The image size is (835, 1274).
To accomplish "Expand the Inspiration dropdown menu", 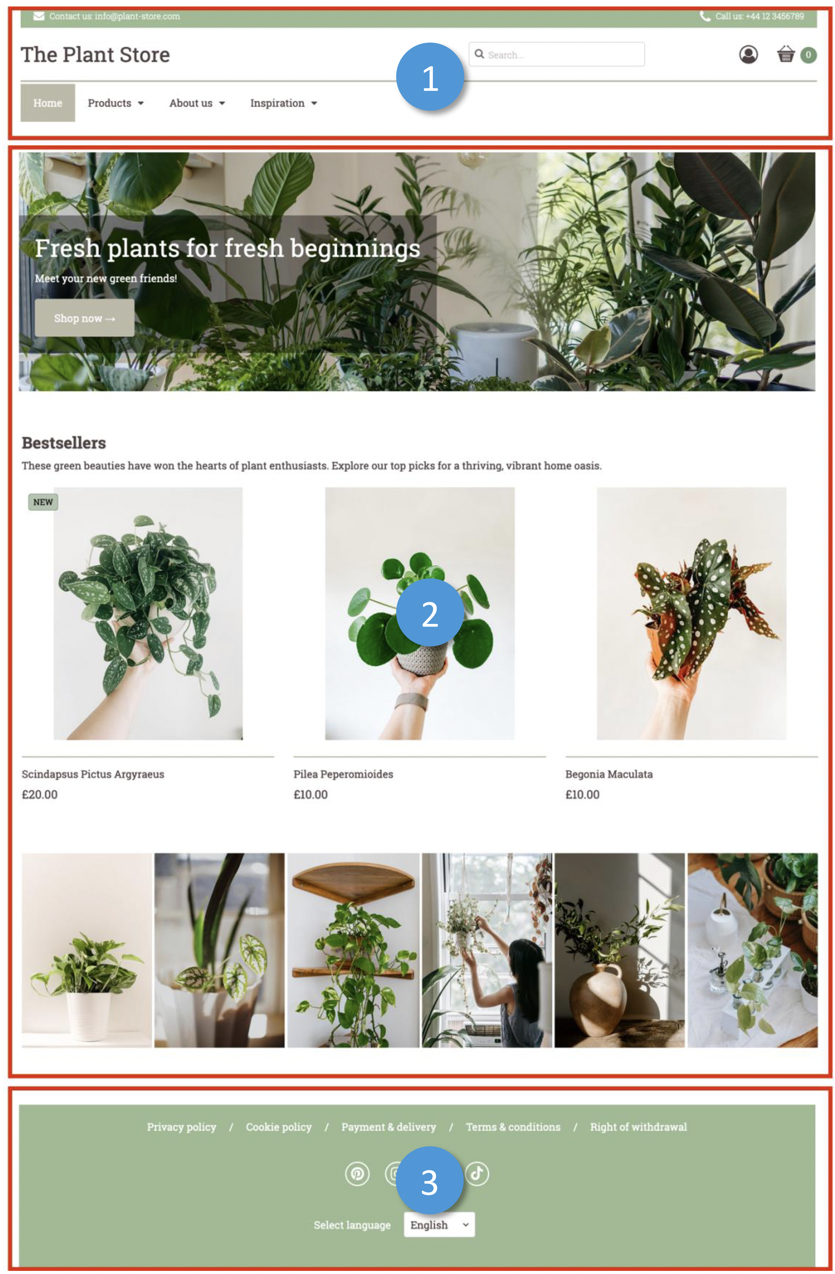I will click(284, 103).
